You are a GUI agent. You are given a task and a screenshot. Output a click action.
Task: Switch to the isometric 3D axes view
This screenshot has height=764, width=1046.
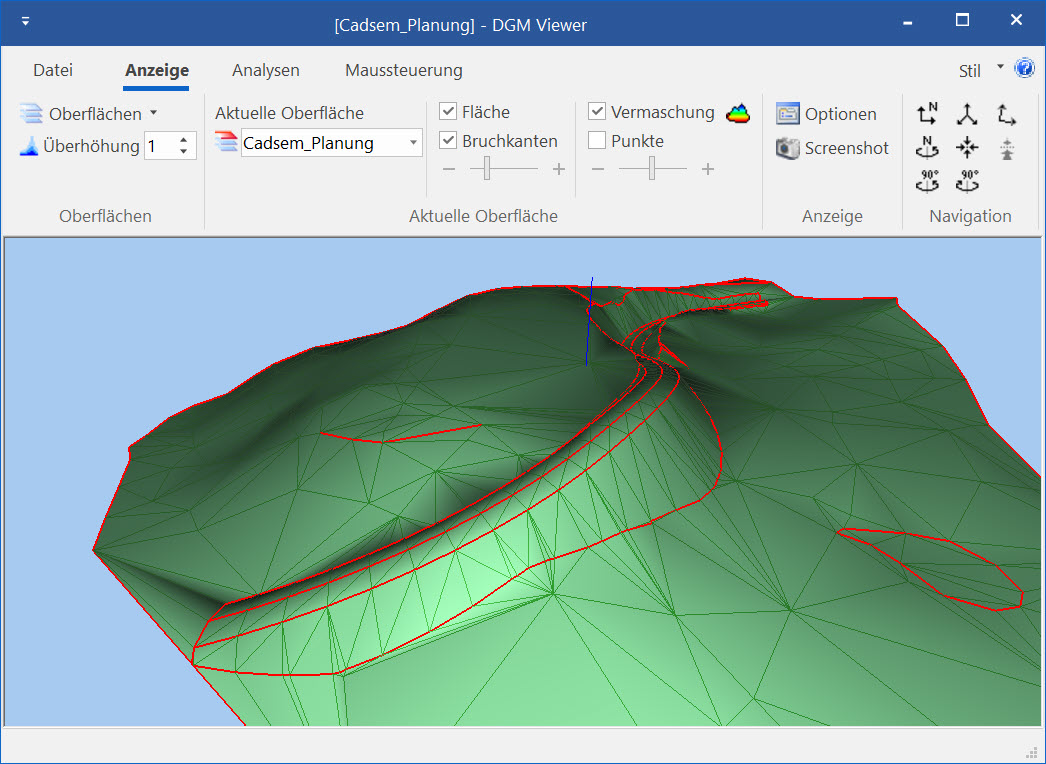[967, 114]
